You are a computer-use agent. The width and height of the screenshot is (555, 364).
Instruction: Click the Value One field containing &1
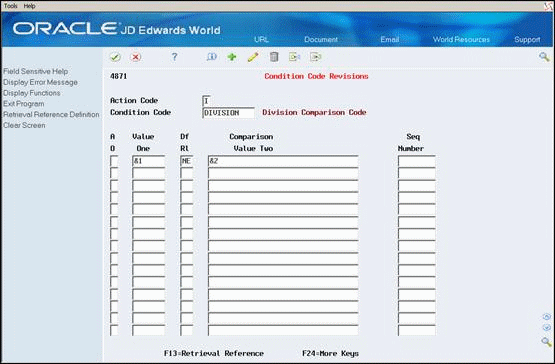(x=148, y=161)
